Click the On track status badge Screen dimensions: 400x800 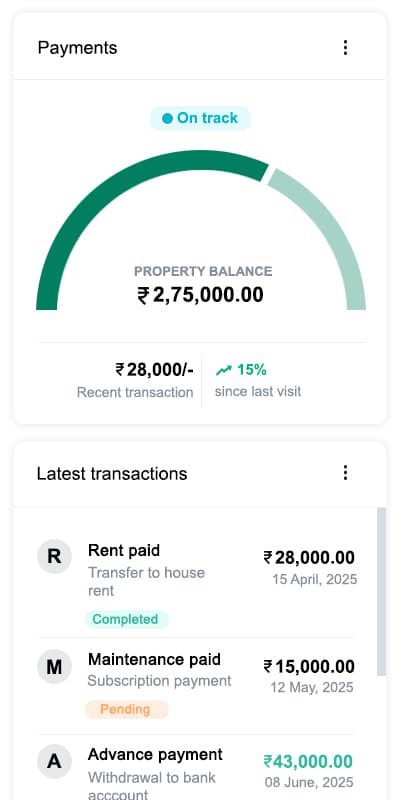(x=200, y=118)
